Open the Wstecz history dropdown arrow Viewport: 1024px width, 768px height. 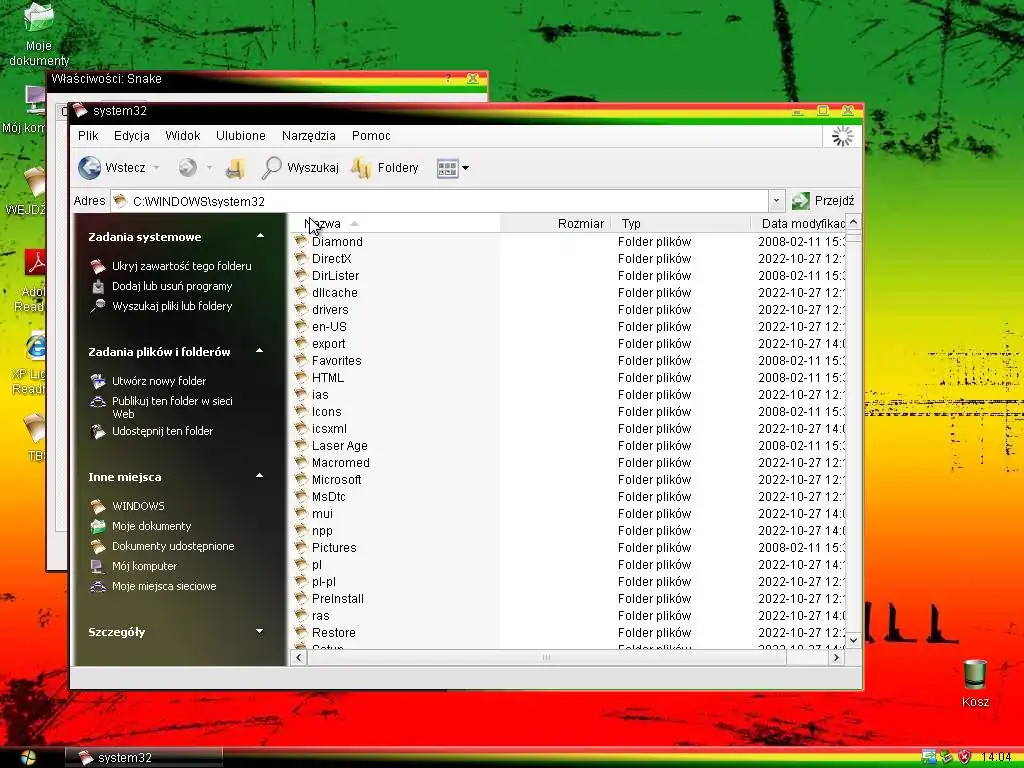coord(156,168)
